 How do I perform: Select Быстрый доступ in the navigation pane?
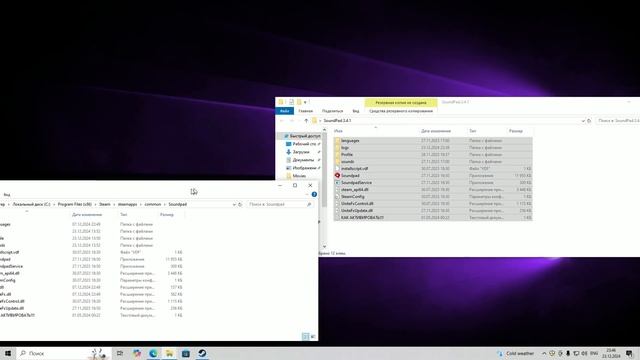coord(302,136)
